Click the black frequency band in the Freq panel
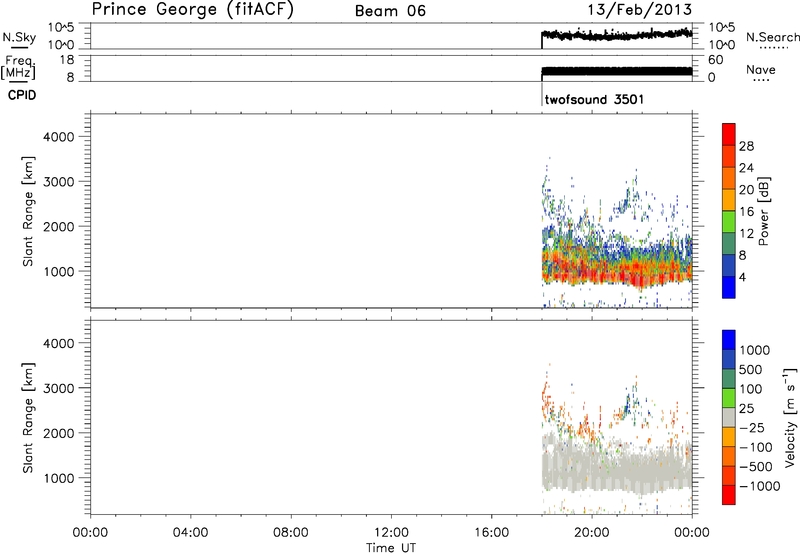The width and height of the screenshot is (800, 554). coord(617,71)
